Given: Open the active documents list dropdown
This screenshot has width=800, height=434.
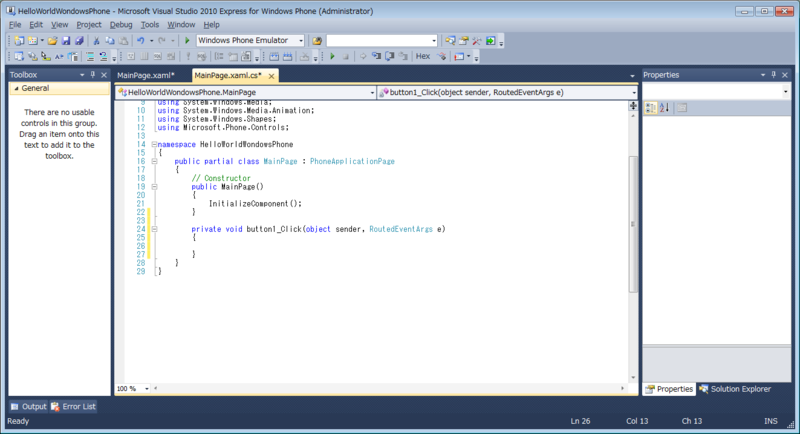Looking at the screenshot, I should point(632,75).
